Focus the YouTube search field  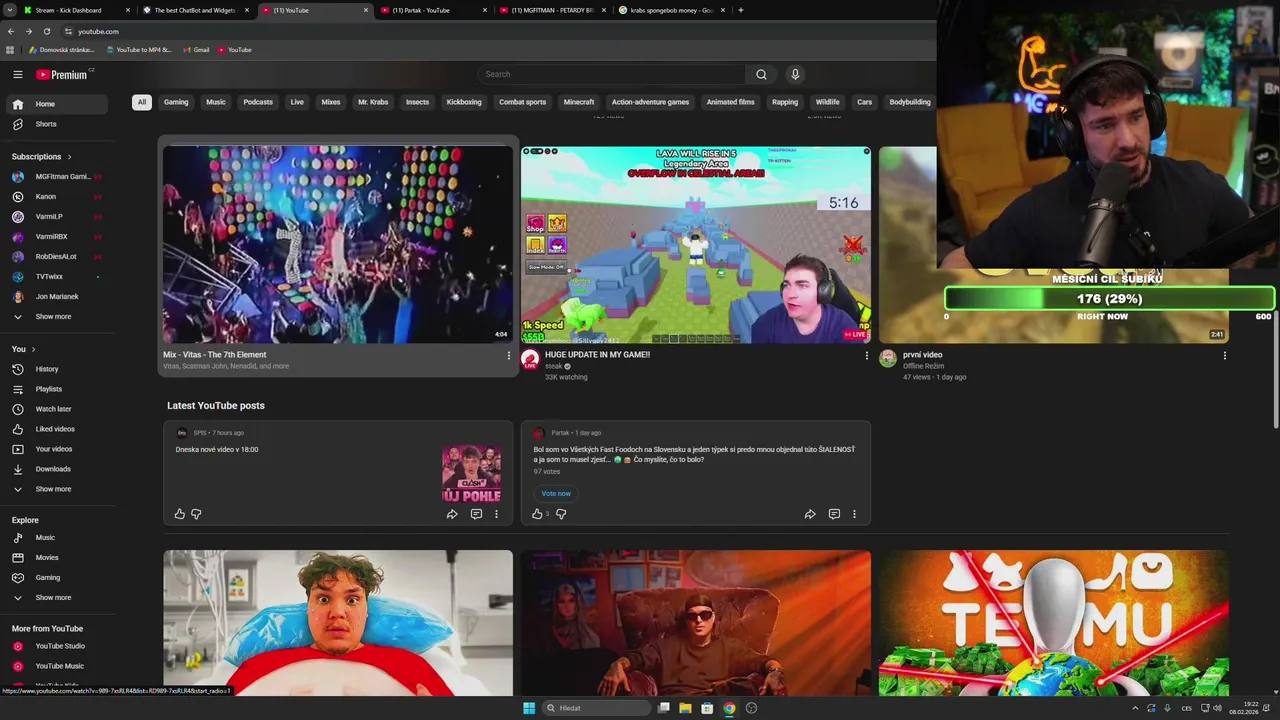[612, 74]
